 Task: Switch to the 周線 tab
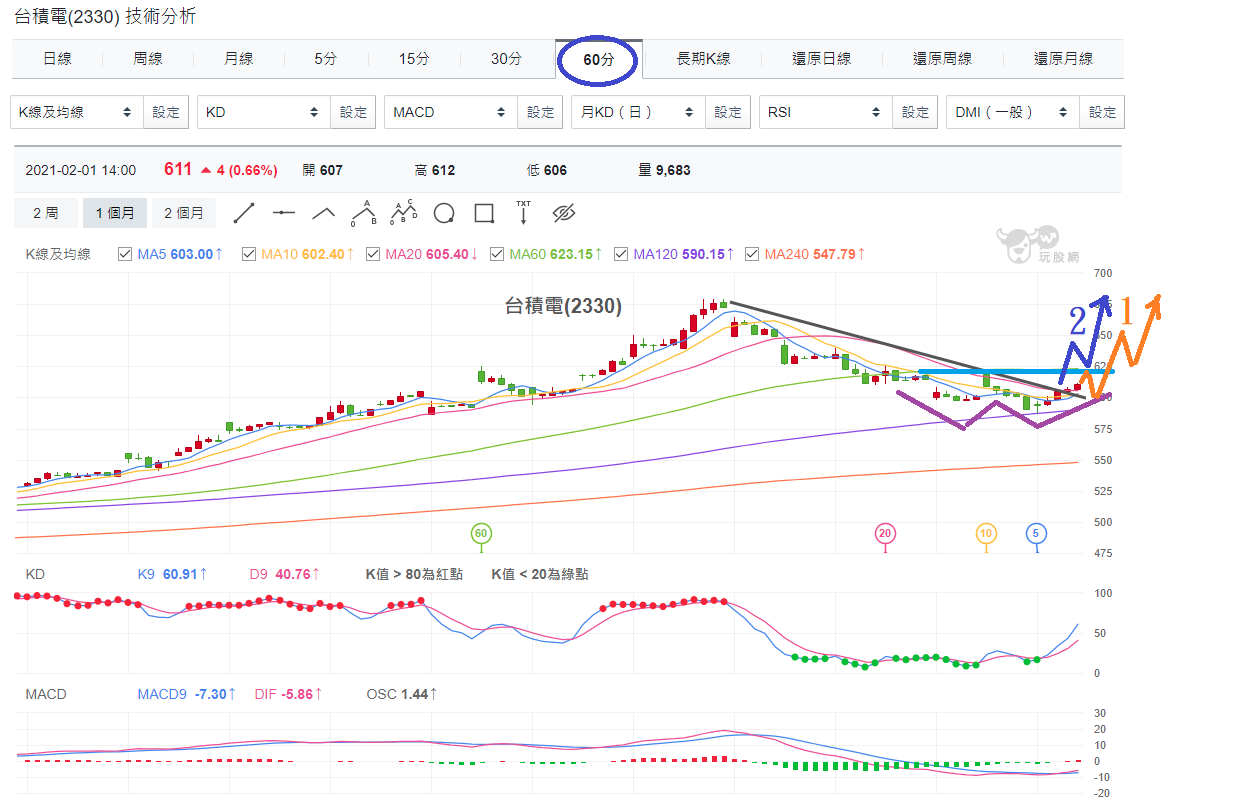coord(147,59)
